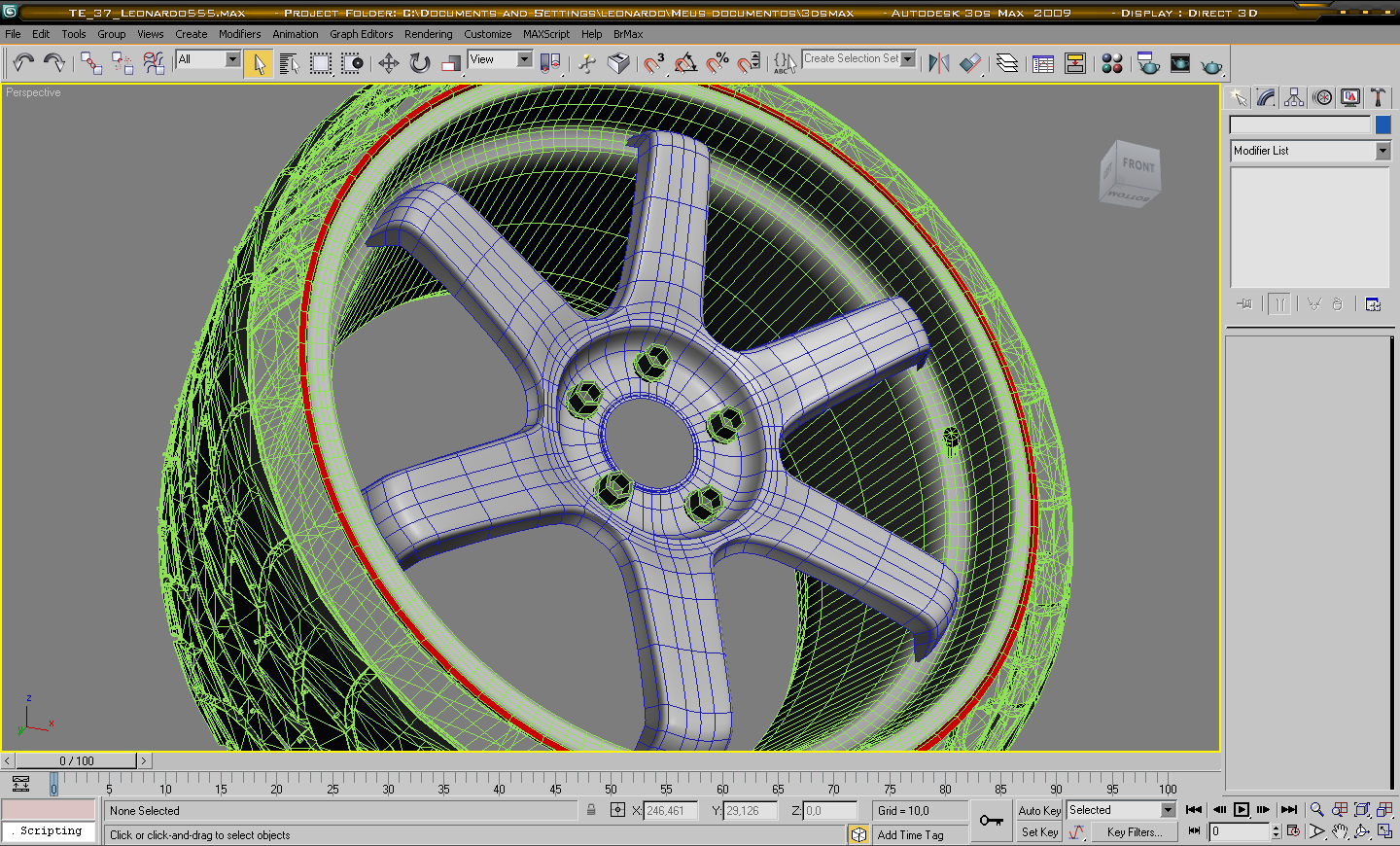This screenshot has height=846, width=1400.
Task: Activate the Select and Manipulate tool
Action: click(x=587, y=64)
